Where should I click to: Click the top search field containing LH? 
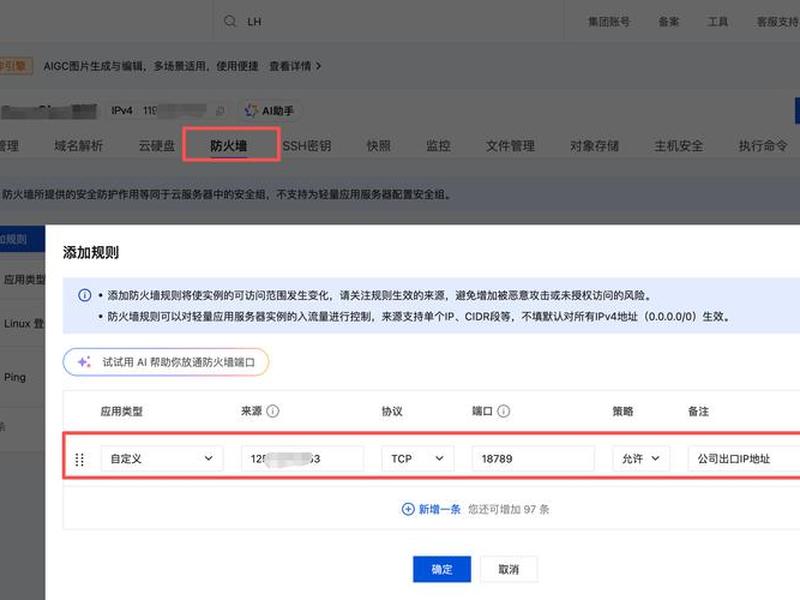point(388,21)
